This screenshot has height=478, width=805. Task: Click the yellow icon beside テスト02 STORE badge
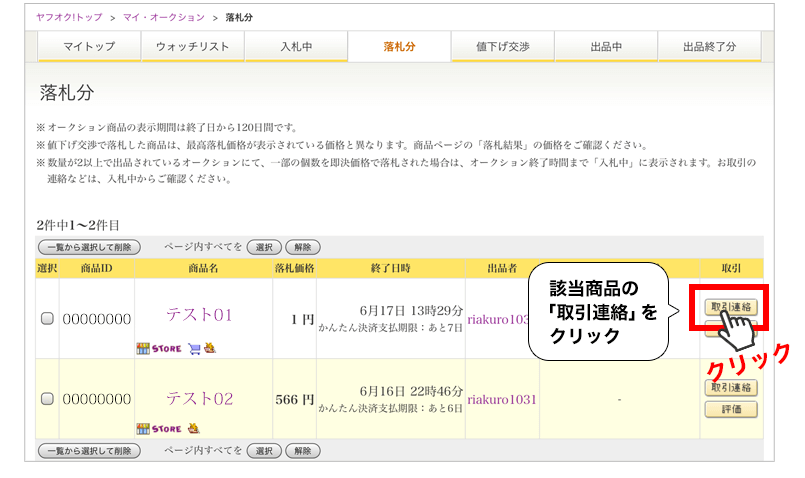[194, 428]
